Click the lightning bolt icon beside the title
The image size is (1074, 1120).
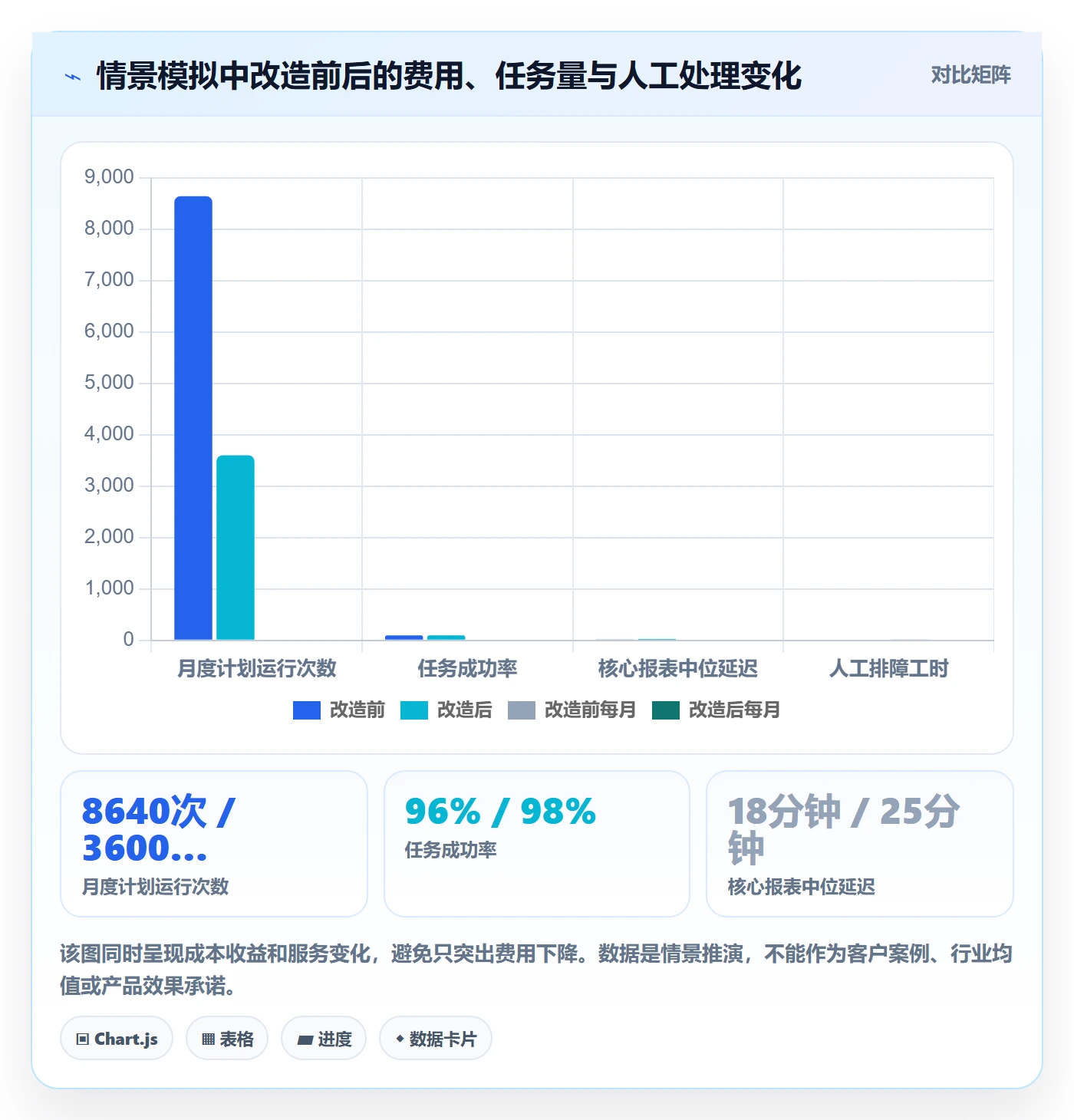73,77
